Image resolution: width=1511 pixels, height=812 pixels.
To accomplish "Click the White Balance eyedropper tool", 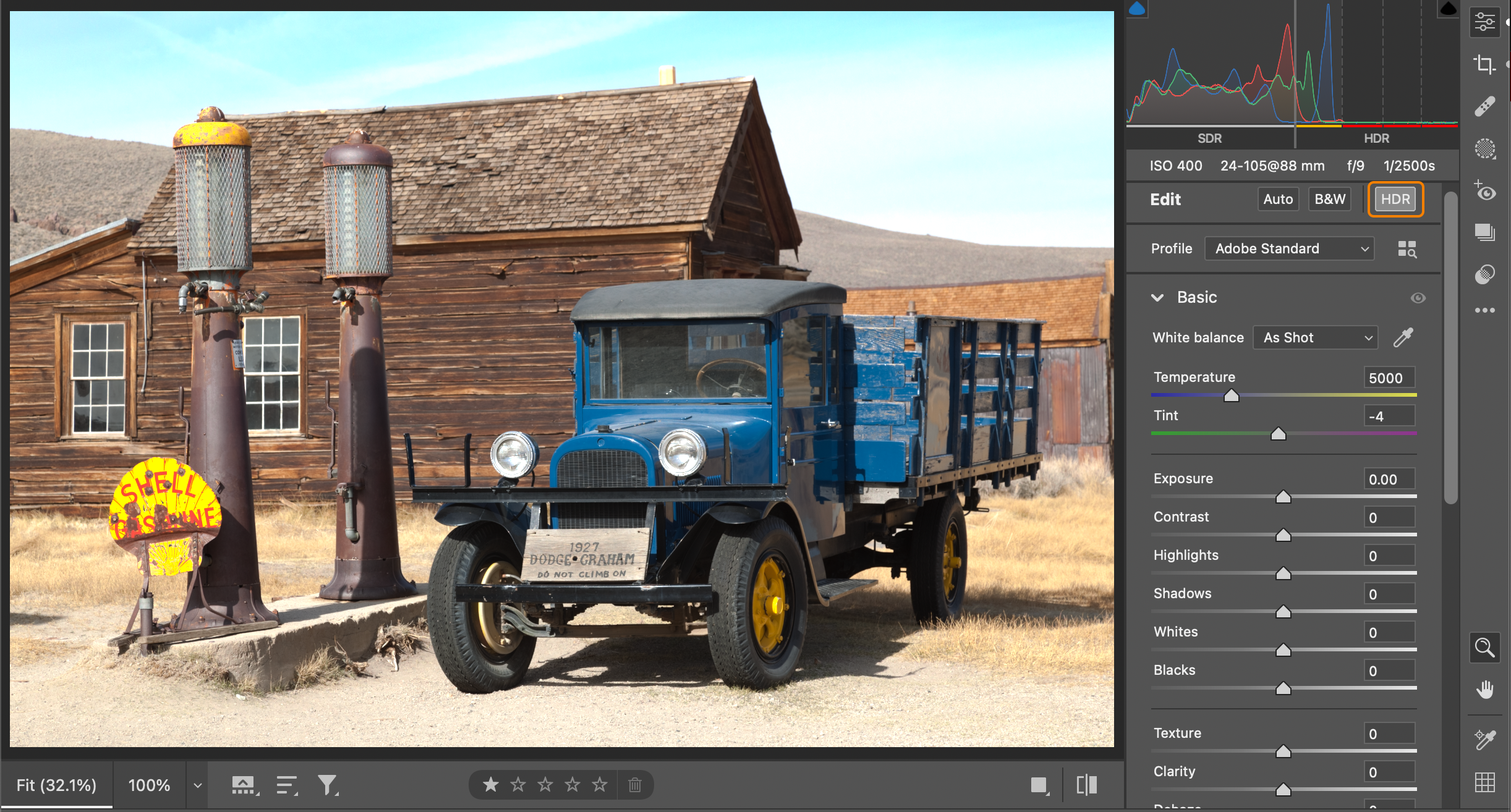I will (1403, 337).
